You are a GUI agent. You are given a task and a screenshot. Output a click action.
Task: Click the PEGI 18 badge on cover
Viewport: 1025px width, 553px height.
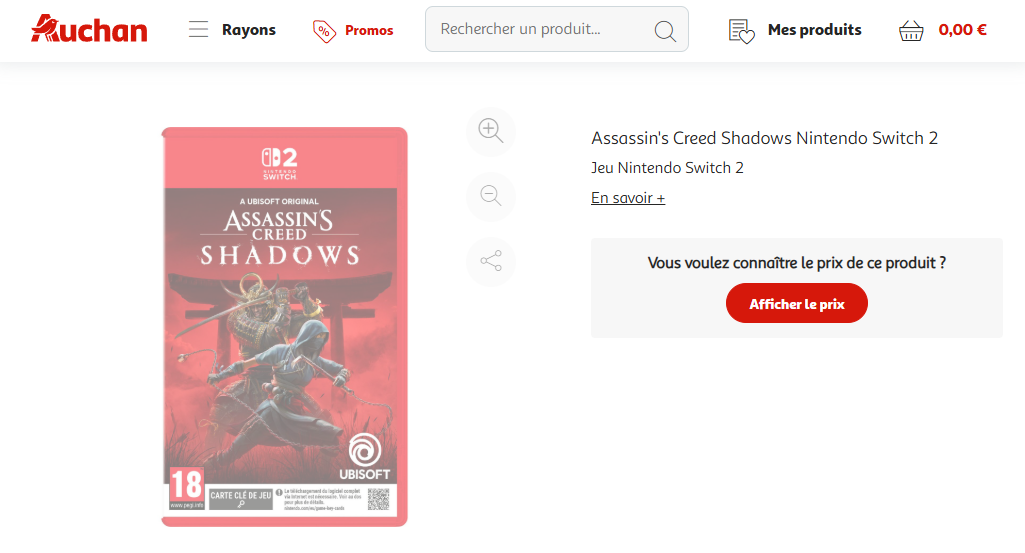186,488
